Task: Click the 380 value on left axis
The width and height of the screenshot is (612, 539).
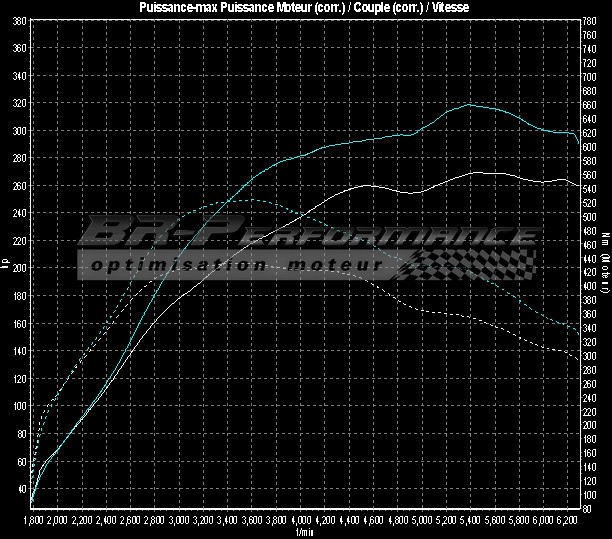Action: tap(17, 20)
